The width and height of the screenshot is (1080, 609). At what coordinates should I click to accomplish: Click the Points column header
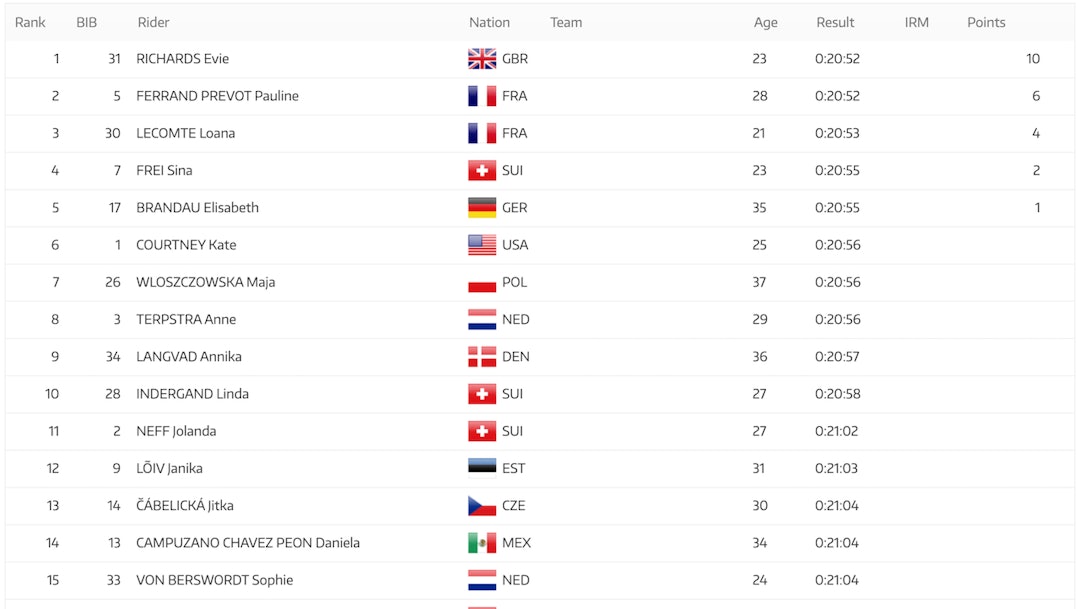point(986,22)
